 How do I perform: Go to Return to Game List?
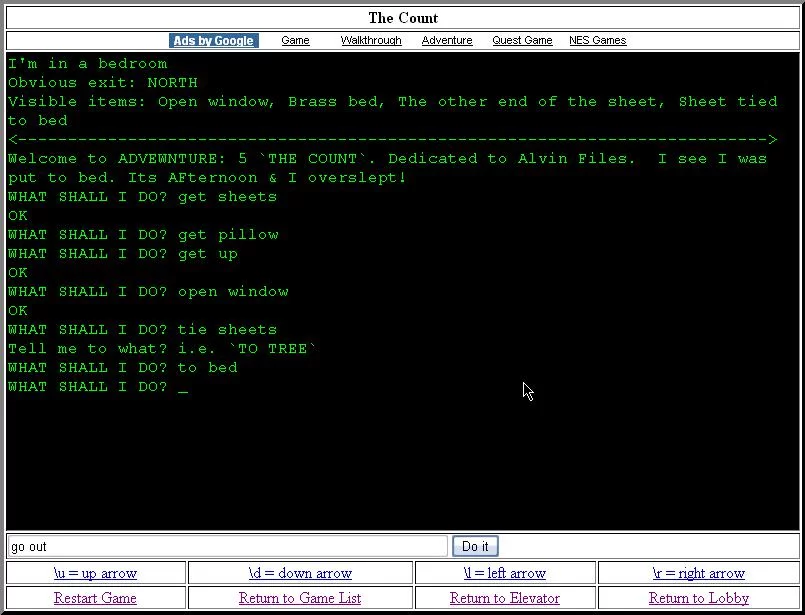(300, 598)
